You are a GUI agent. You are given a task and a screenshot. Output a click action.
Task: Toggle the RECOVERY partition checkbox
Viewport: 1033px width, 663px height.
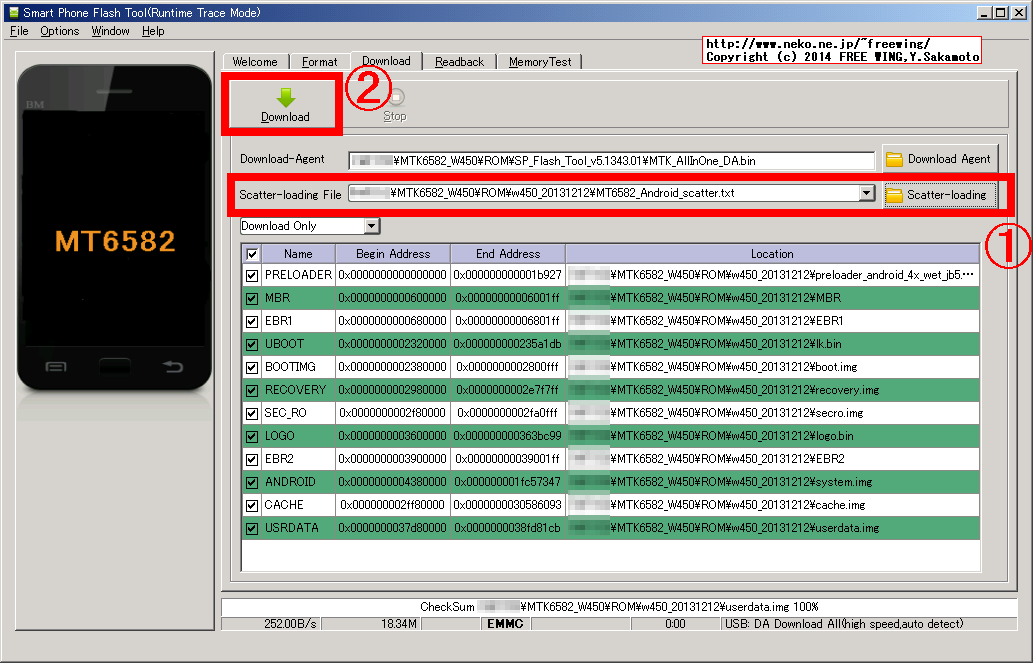pyautogui.click(x=252, y=390)
